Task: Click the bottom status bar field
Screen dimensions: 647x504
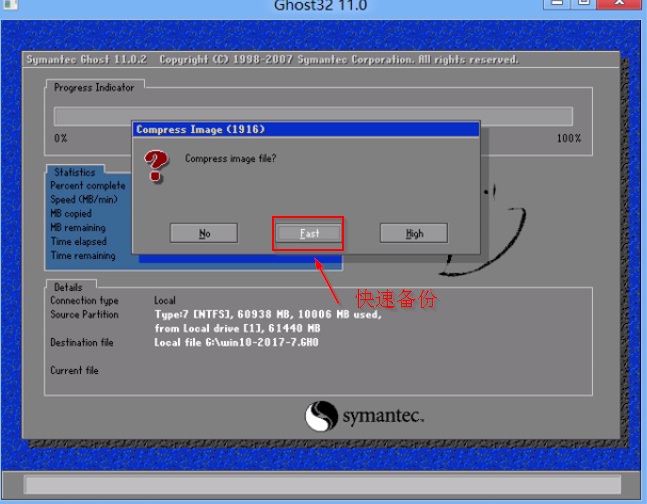Action: pyautogui.click(x=323, y=485)
